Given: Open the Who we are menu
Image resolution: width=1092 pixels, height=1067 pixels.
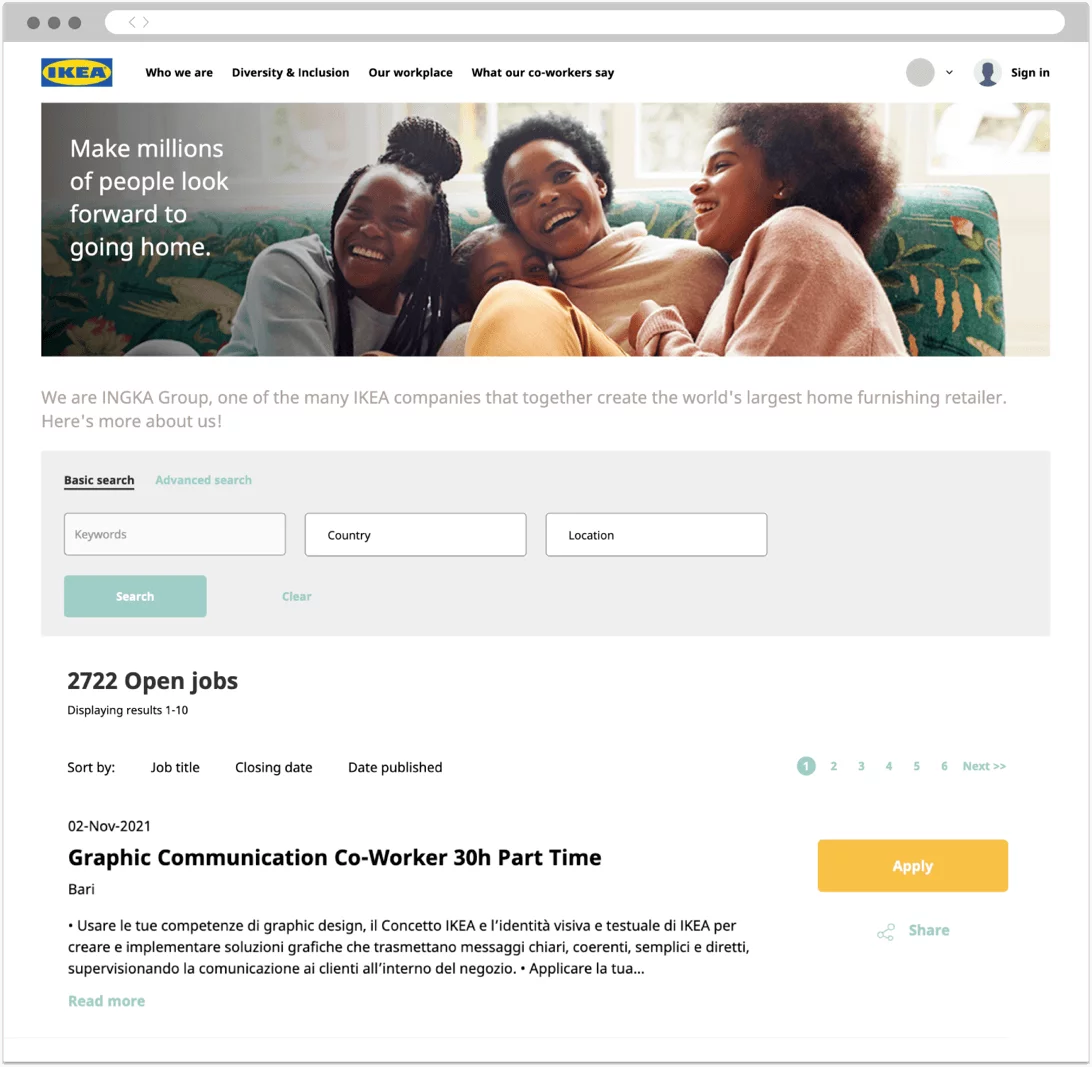Looking at the screenshot, I should tap(179, 72).
